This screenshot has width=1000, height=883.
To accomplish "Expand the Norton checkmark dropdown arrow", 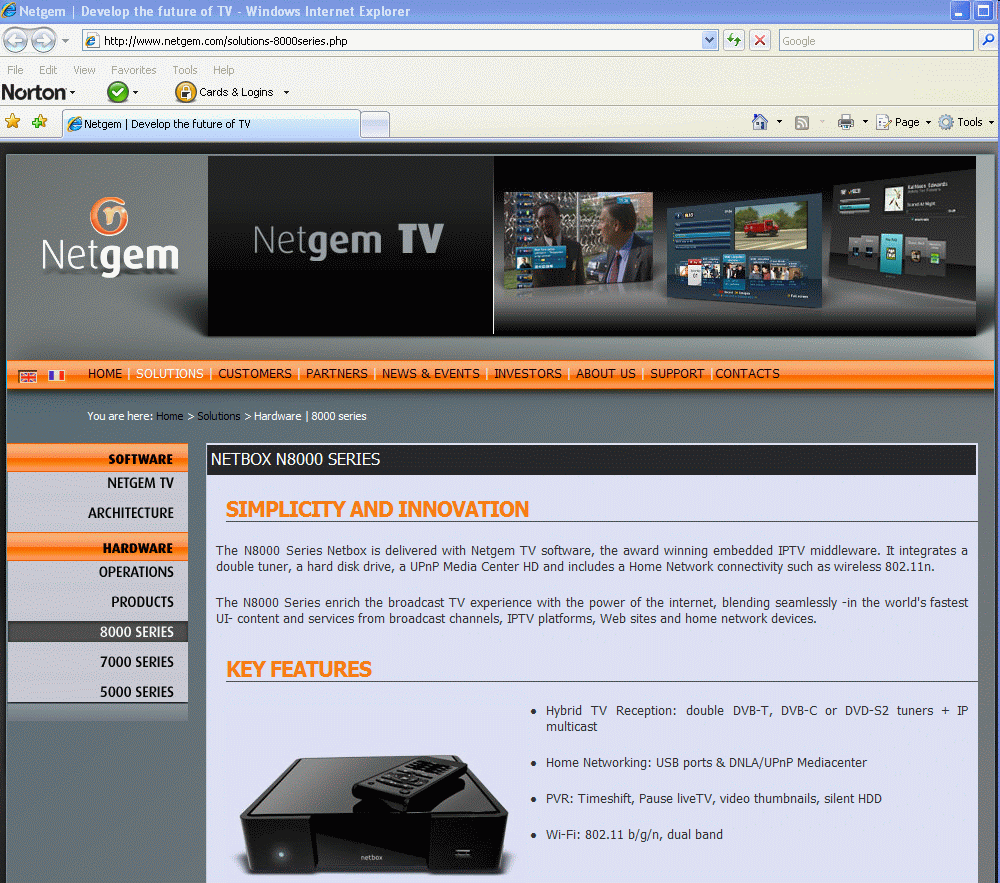I will point(135,92).
